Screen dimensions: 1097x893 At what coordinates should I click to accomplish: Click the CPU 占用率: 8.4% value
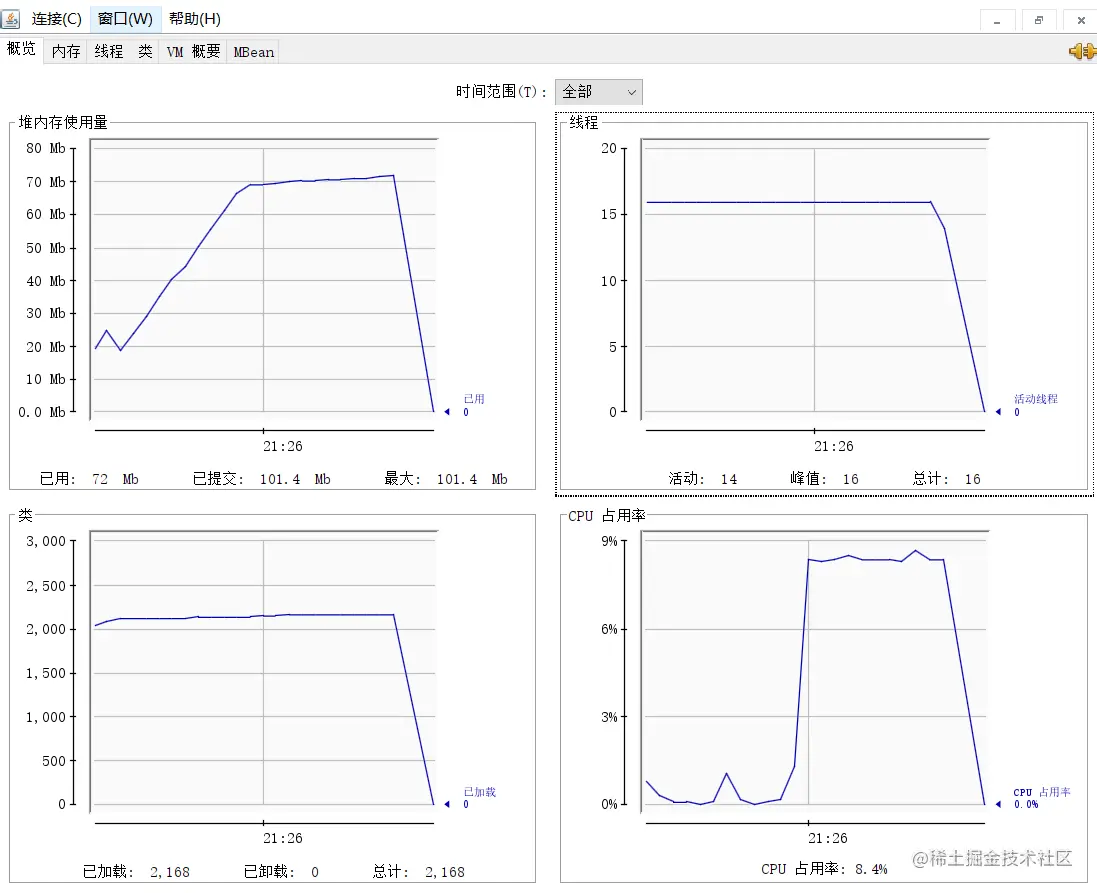[824, 869]
